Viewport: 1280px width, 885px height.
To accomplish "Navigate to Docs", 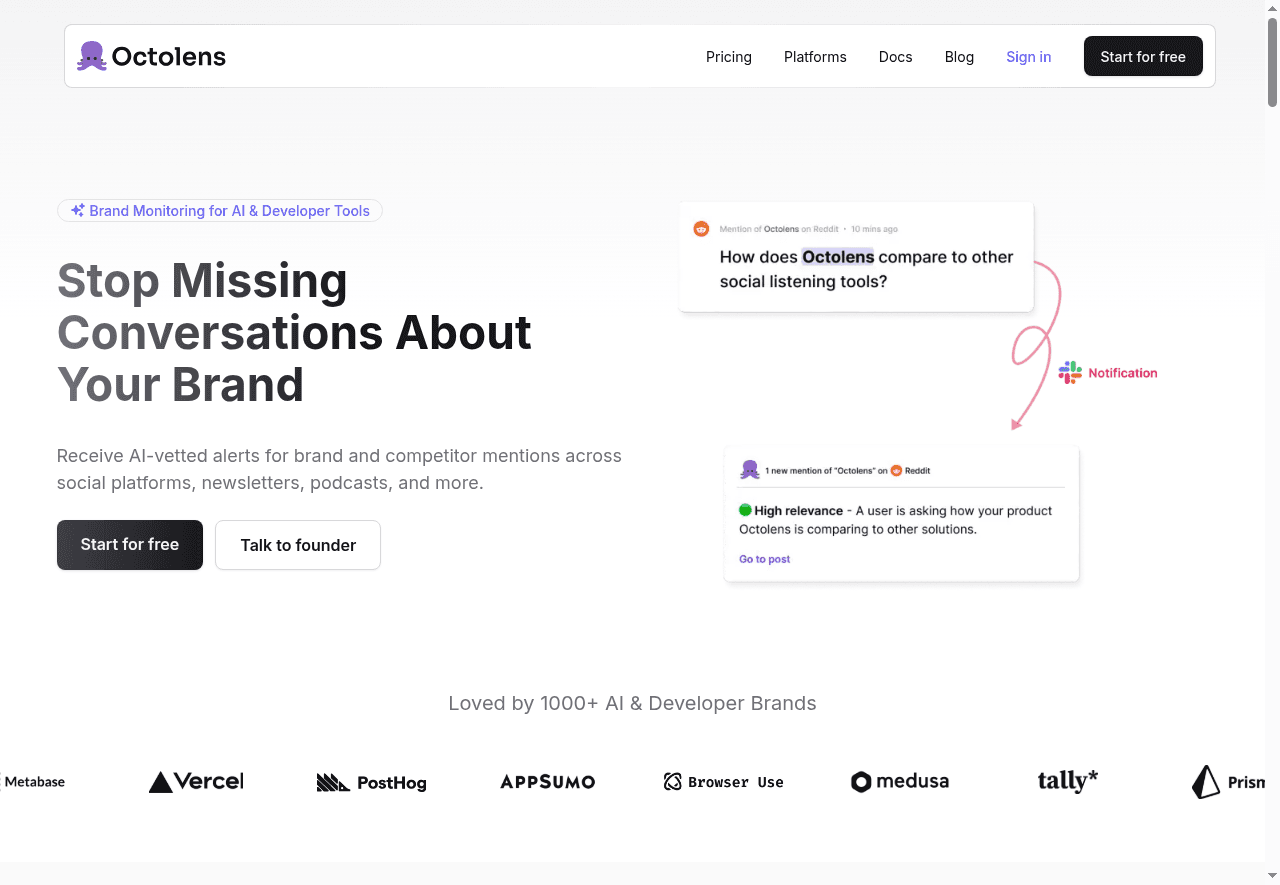I will pyautogui.click(x=895, y=57).
